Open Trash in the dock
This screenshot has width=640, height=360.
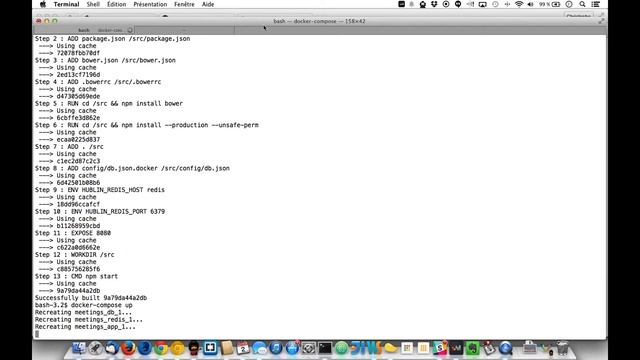pos(562,348)
